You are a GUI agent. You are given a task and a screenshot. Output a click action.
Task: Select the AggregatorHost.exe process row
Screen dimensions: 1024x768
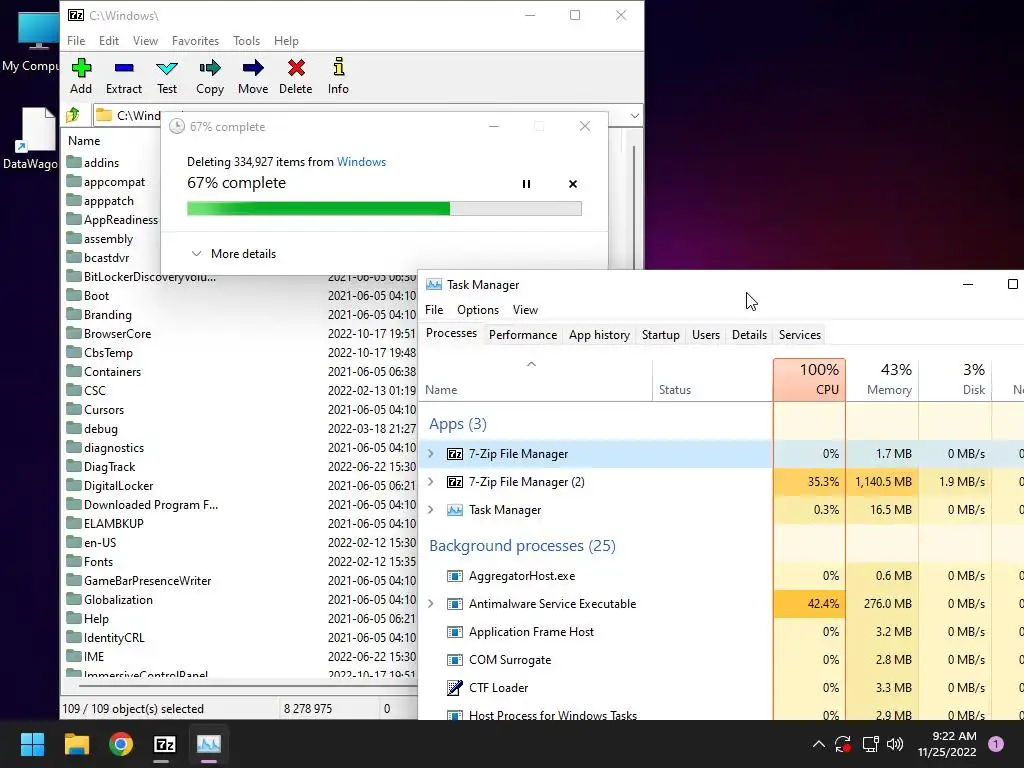pos(721,576)
